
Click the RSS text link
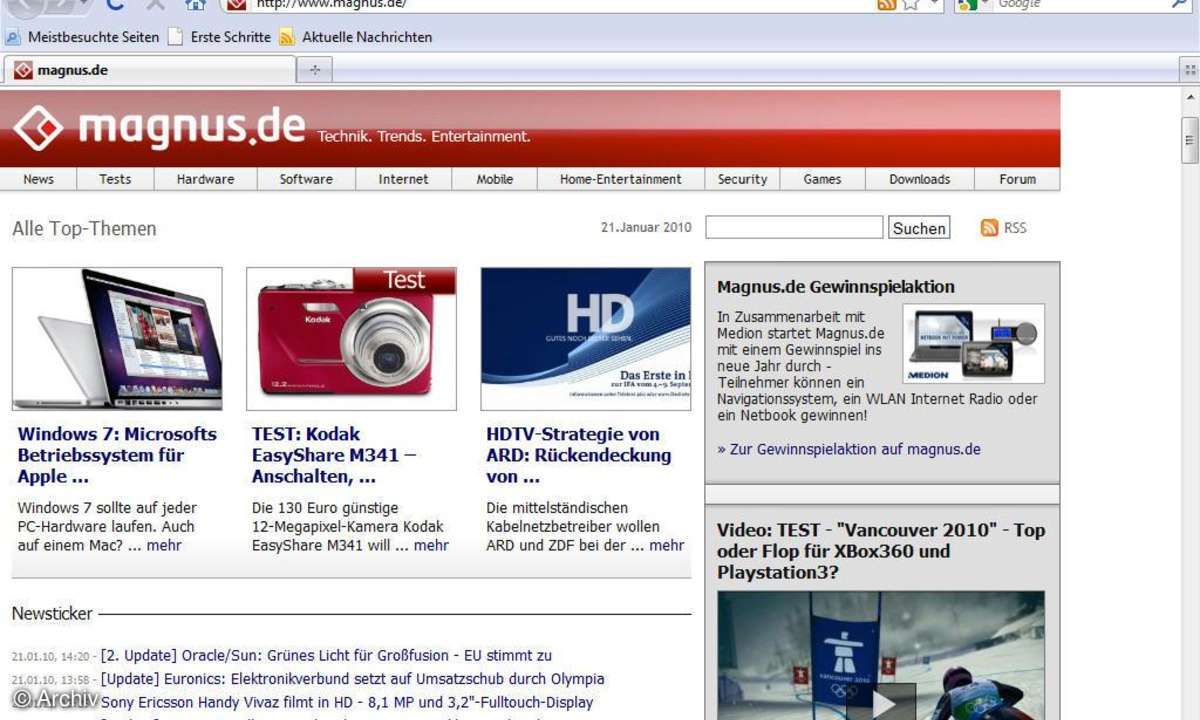click(x=1015, y=228)
